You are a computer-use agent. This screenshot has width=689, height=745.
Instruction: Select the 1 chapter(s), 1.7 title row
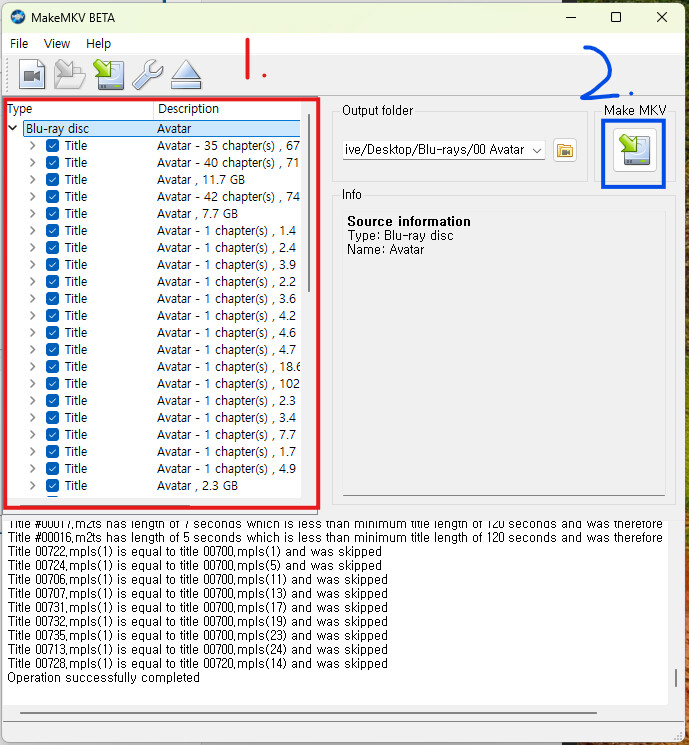(162, 452)
